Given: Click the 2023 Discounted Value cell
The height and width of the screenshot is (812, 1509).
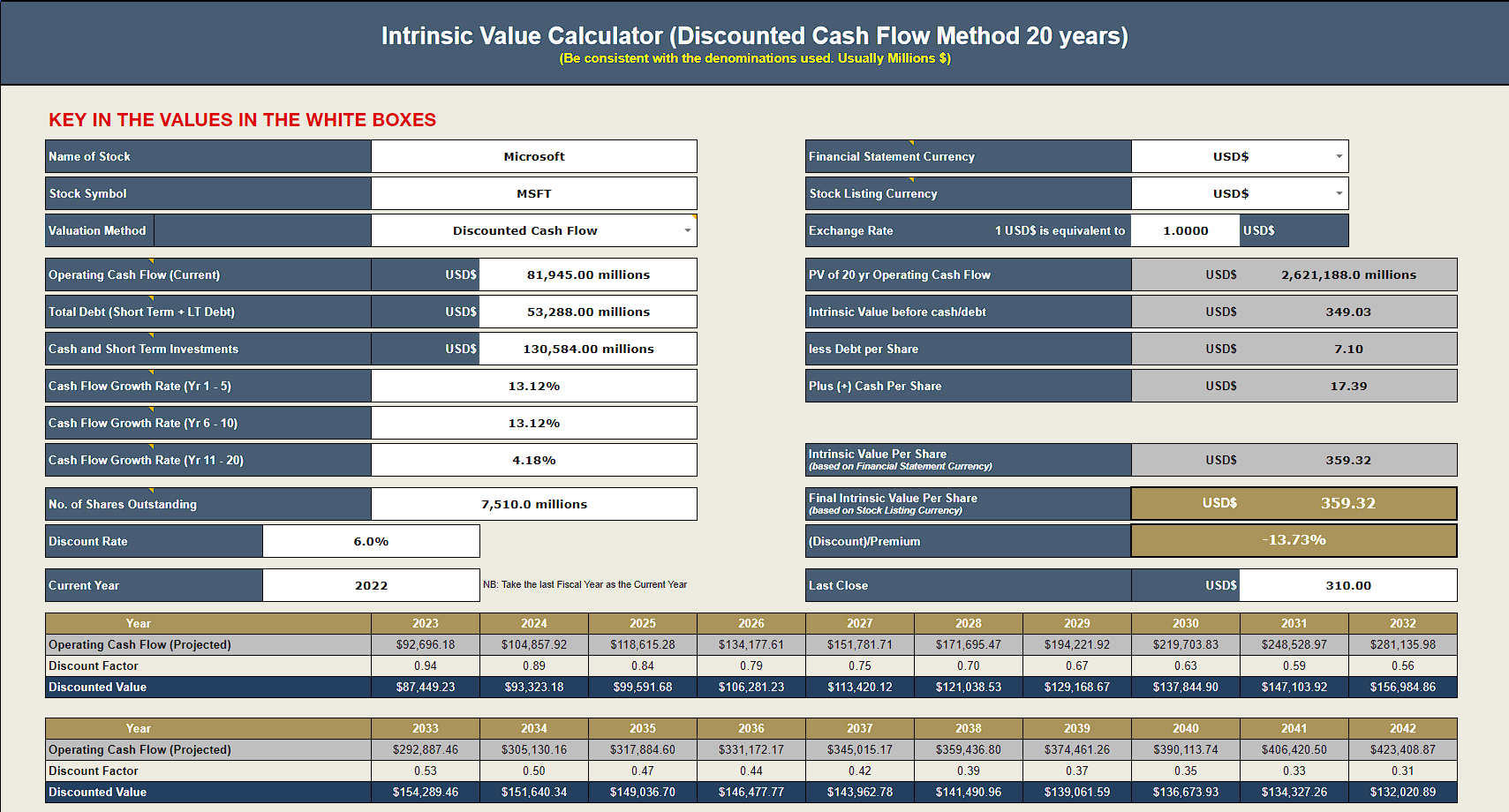Looking at the screenshot, I should (x=426, y=687).
